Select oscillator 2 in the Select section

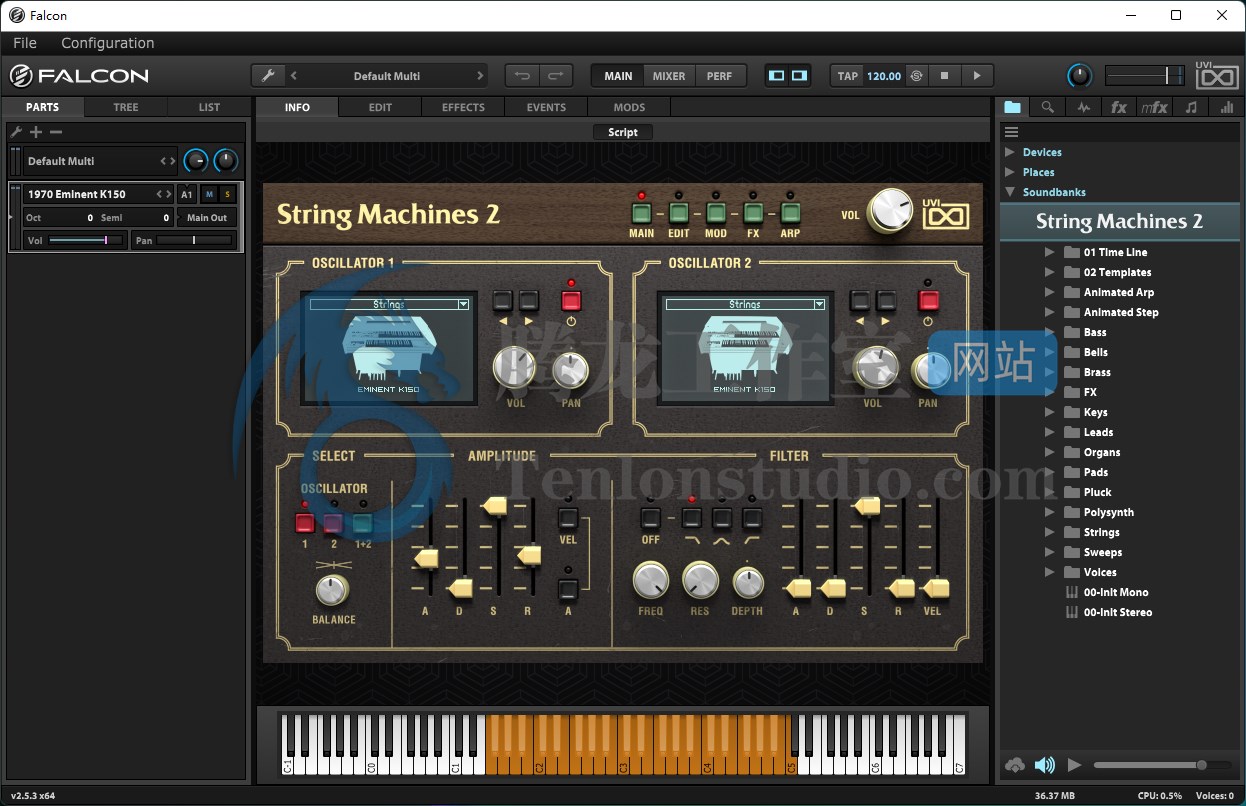333,522
